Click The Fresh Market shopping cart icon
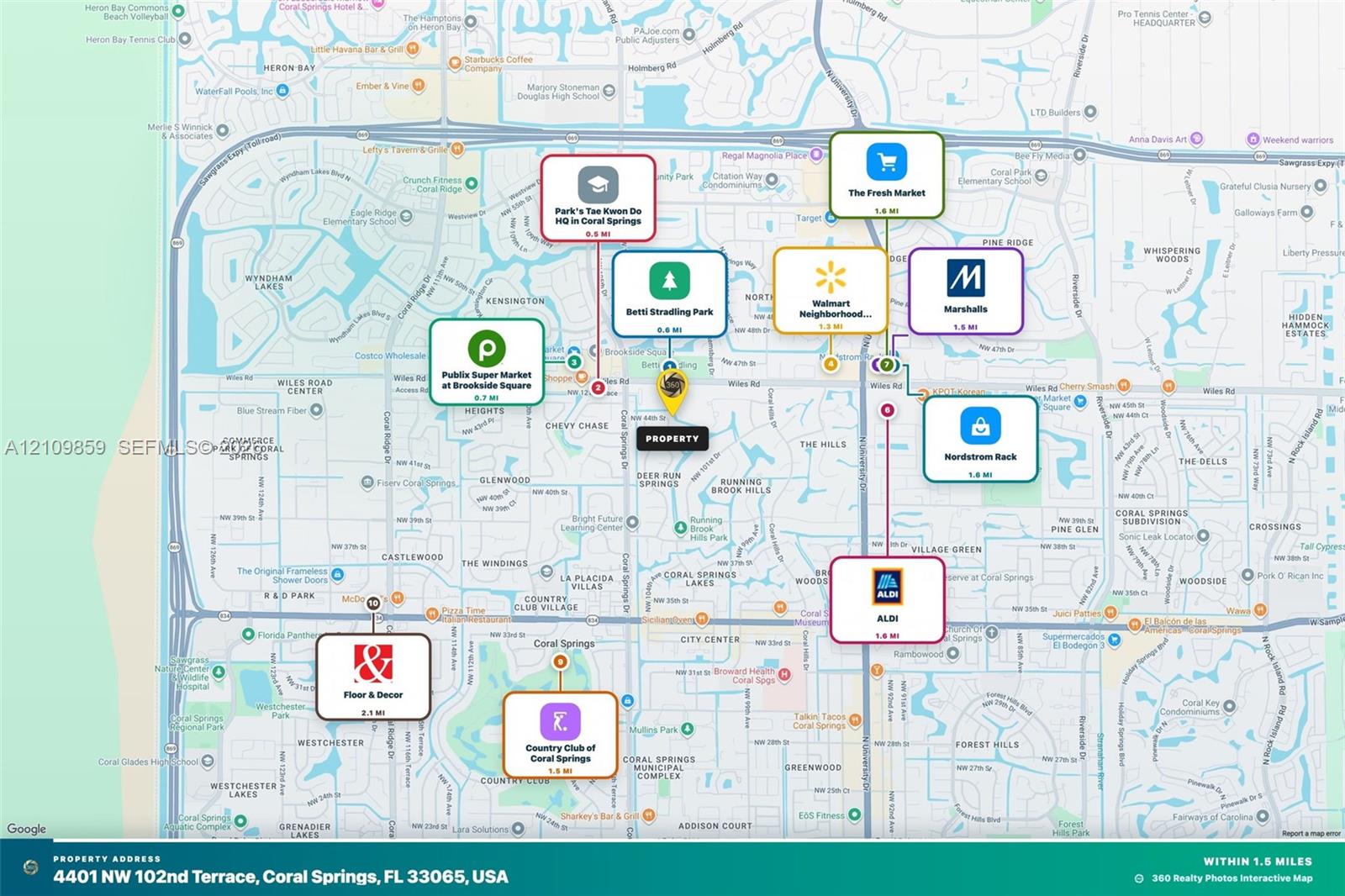Screen dimensions: 1345x896 click(x=887, y=161)
